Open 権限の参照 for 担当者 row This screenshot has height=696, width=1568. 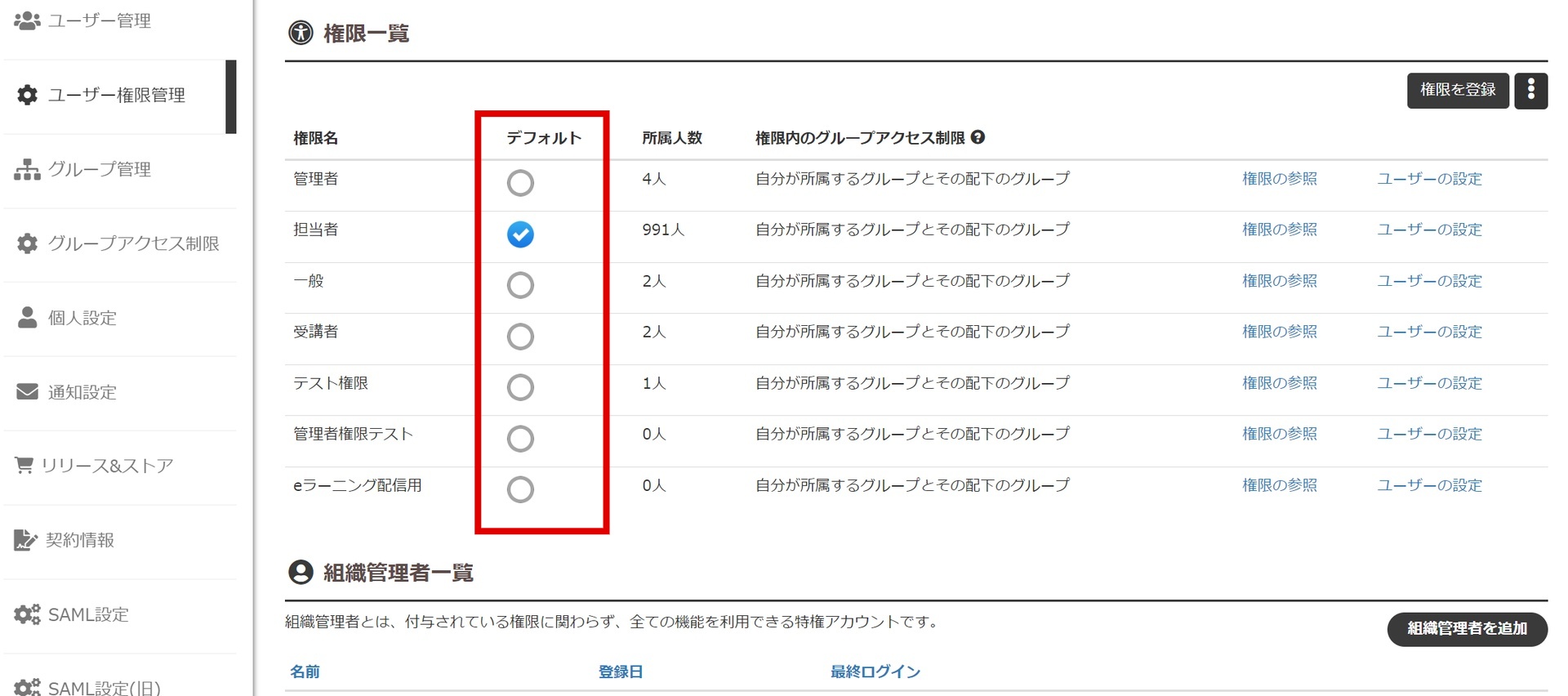coord(1280,230)
